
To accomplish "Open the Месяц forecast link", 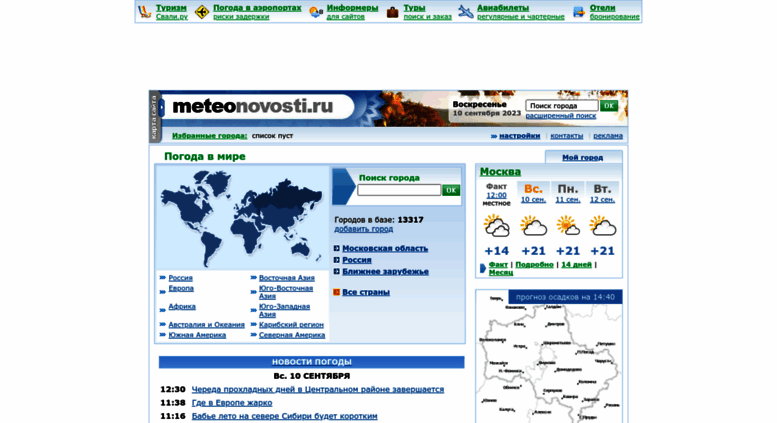I will click(501, 272).
